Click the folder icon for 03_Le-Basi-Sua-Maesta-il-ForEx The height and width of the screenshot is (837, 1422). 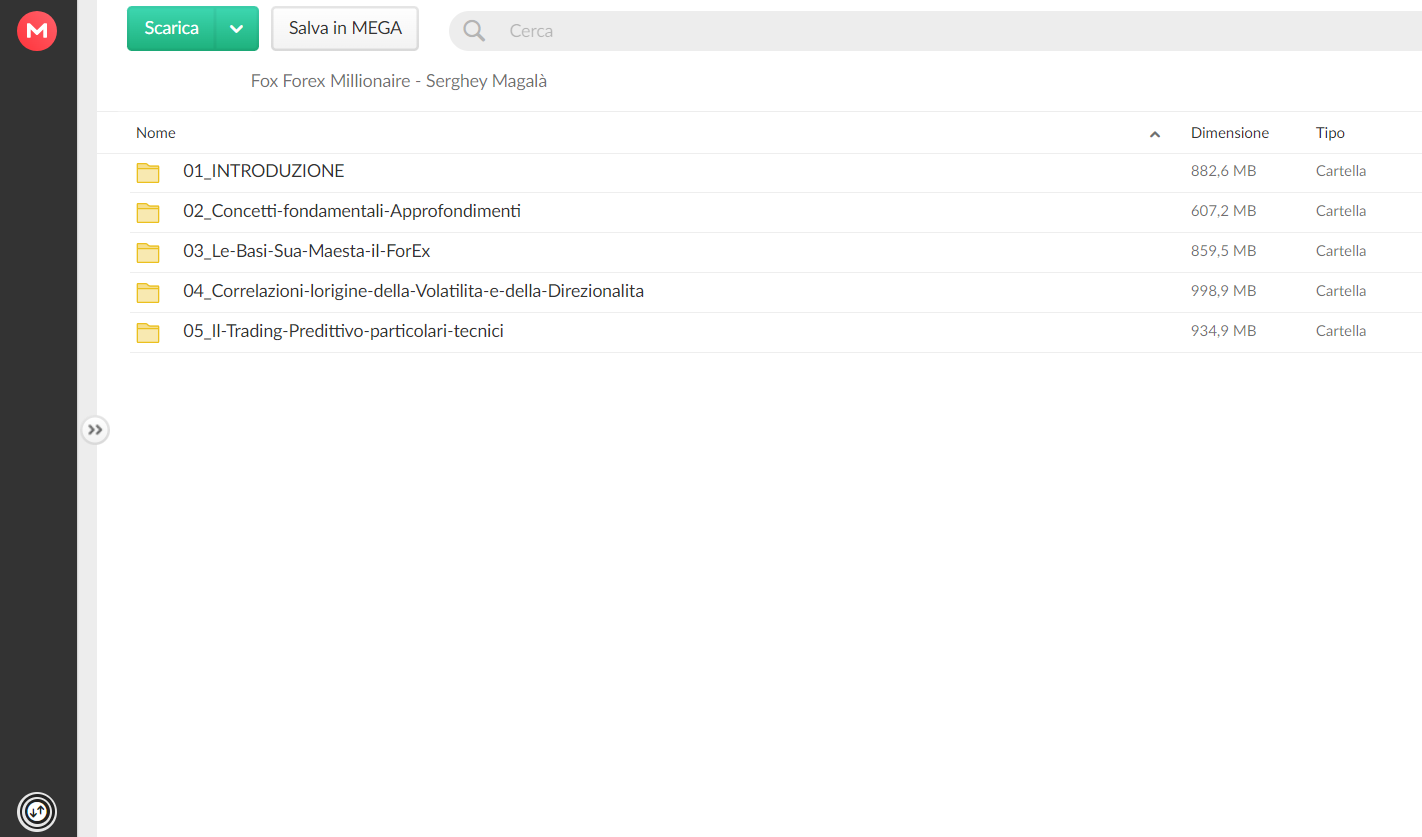[x=148, y=252]
